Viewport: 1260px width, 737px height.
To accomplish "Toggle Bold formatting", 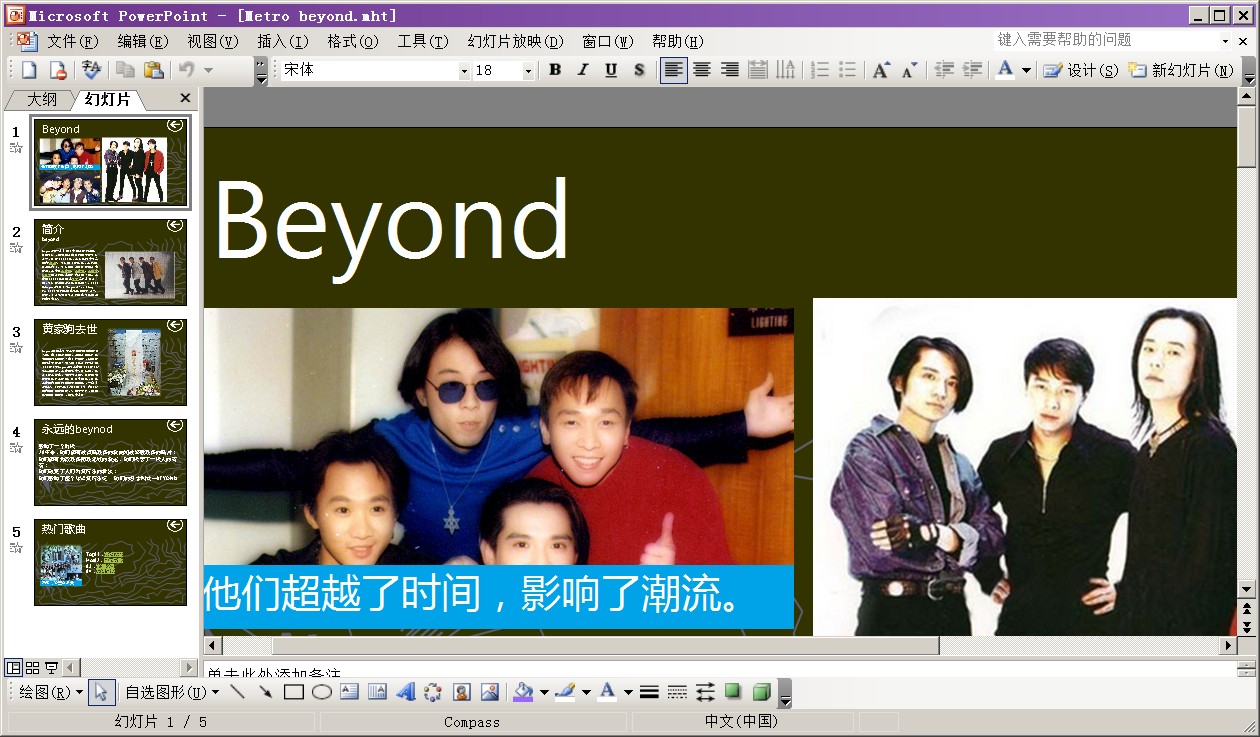I will click(555, 70).
